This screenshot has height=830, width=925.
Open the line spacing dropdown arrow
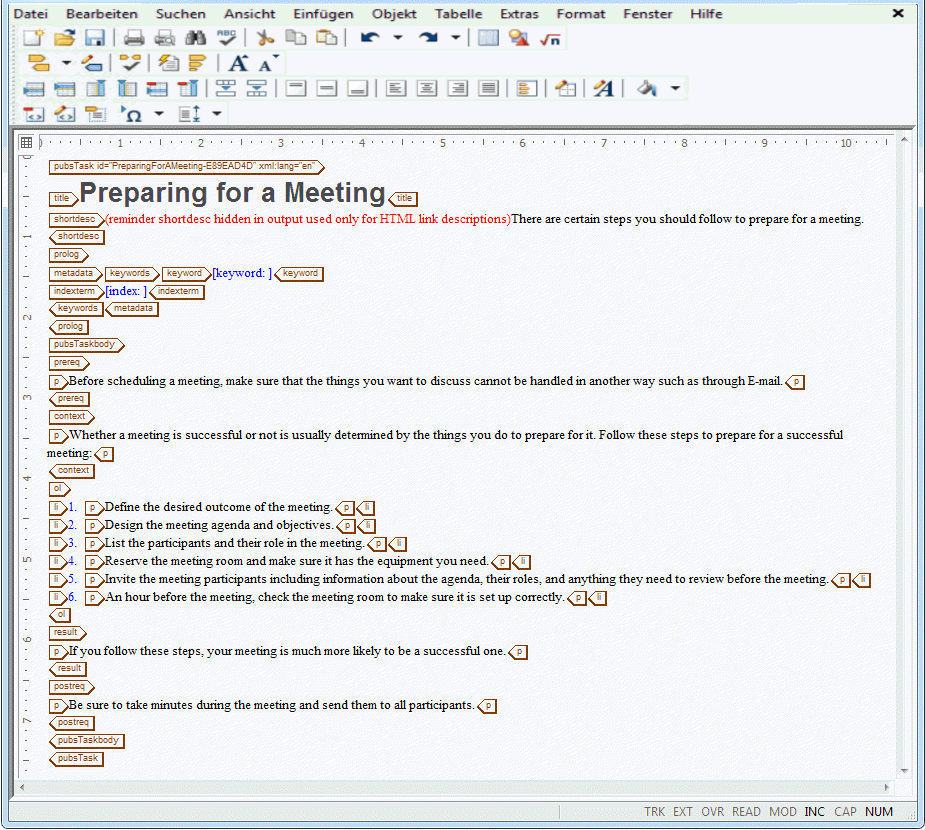pos(217,113)
